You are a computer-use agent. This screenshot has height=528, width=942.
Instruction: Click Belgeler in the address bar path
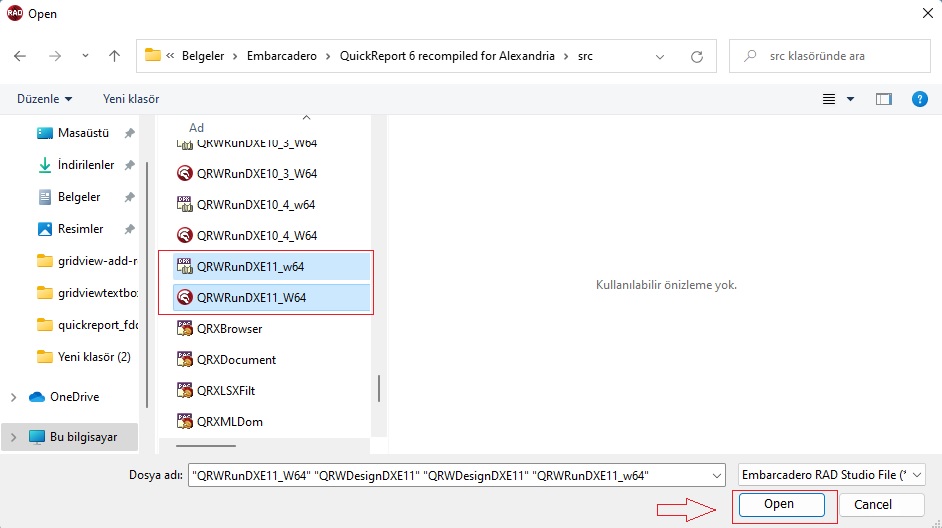pos(203,56)
